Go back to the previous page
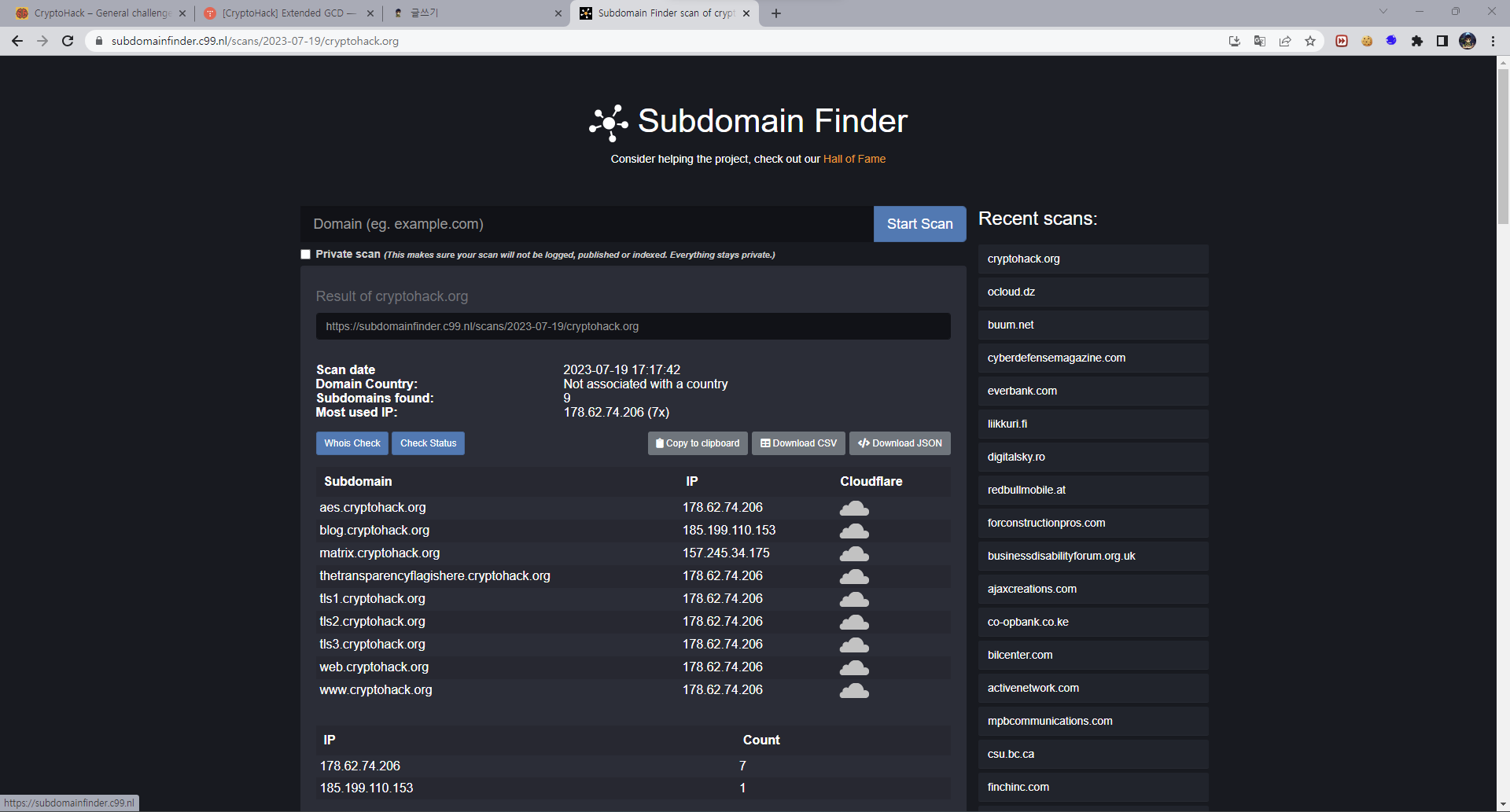 point(17,41)
